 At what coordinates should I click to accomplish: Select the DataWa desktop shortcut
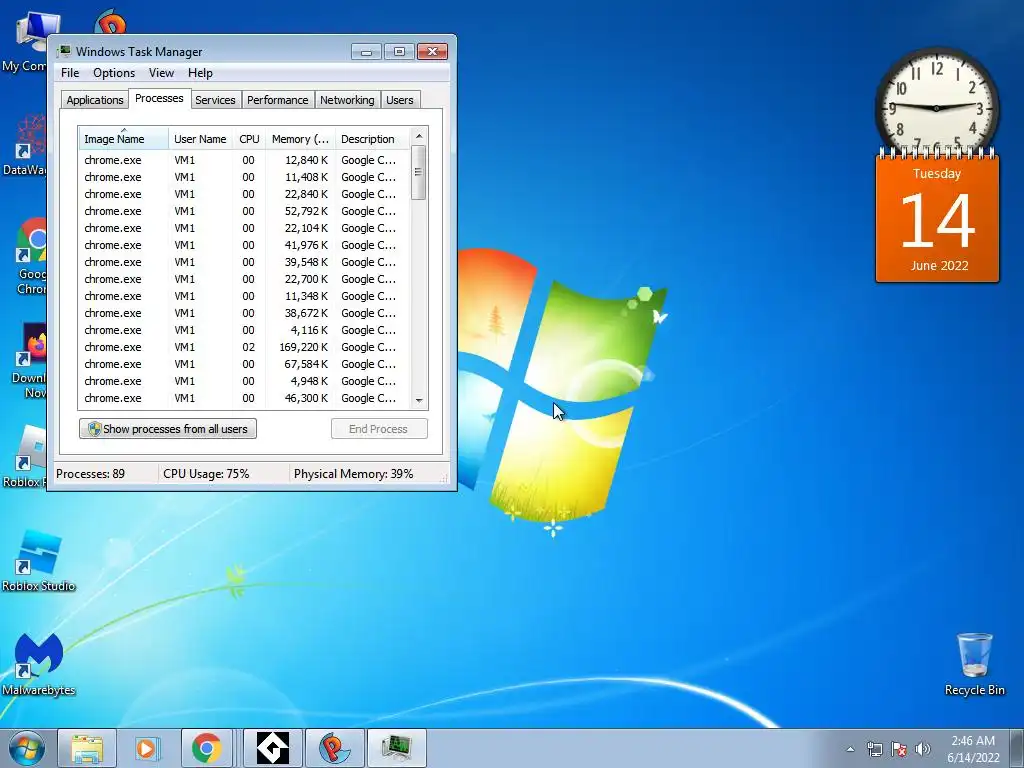pyautogui.click(x=24, y=145)
